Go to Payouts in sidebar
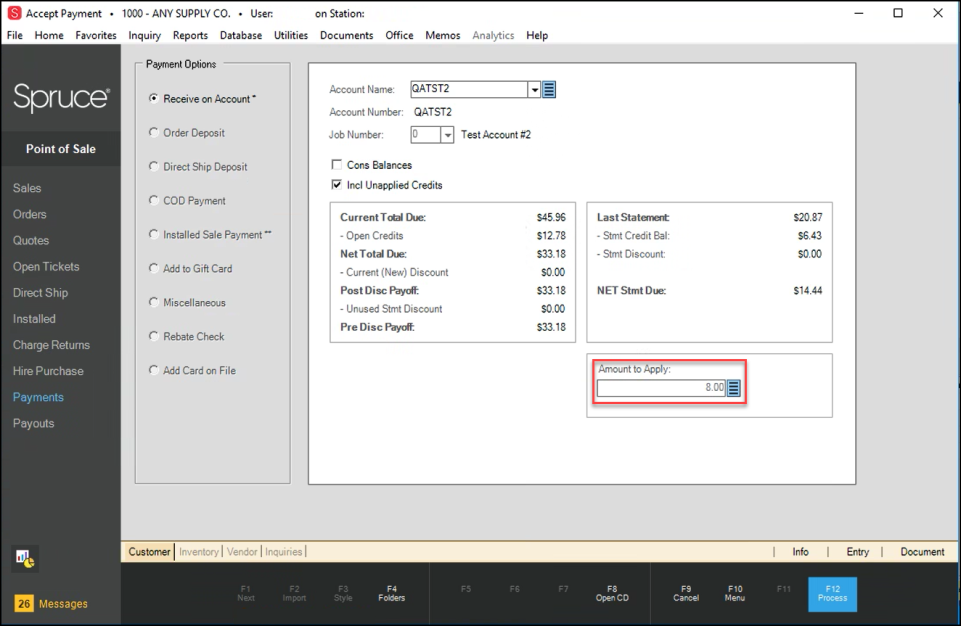Screen dimensions: 961x626 tap(34, 424)
